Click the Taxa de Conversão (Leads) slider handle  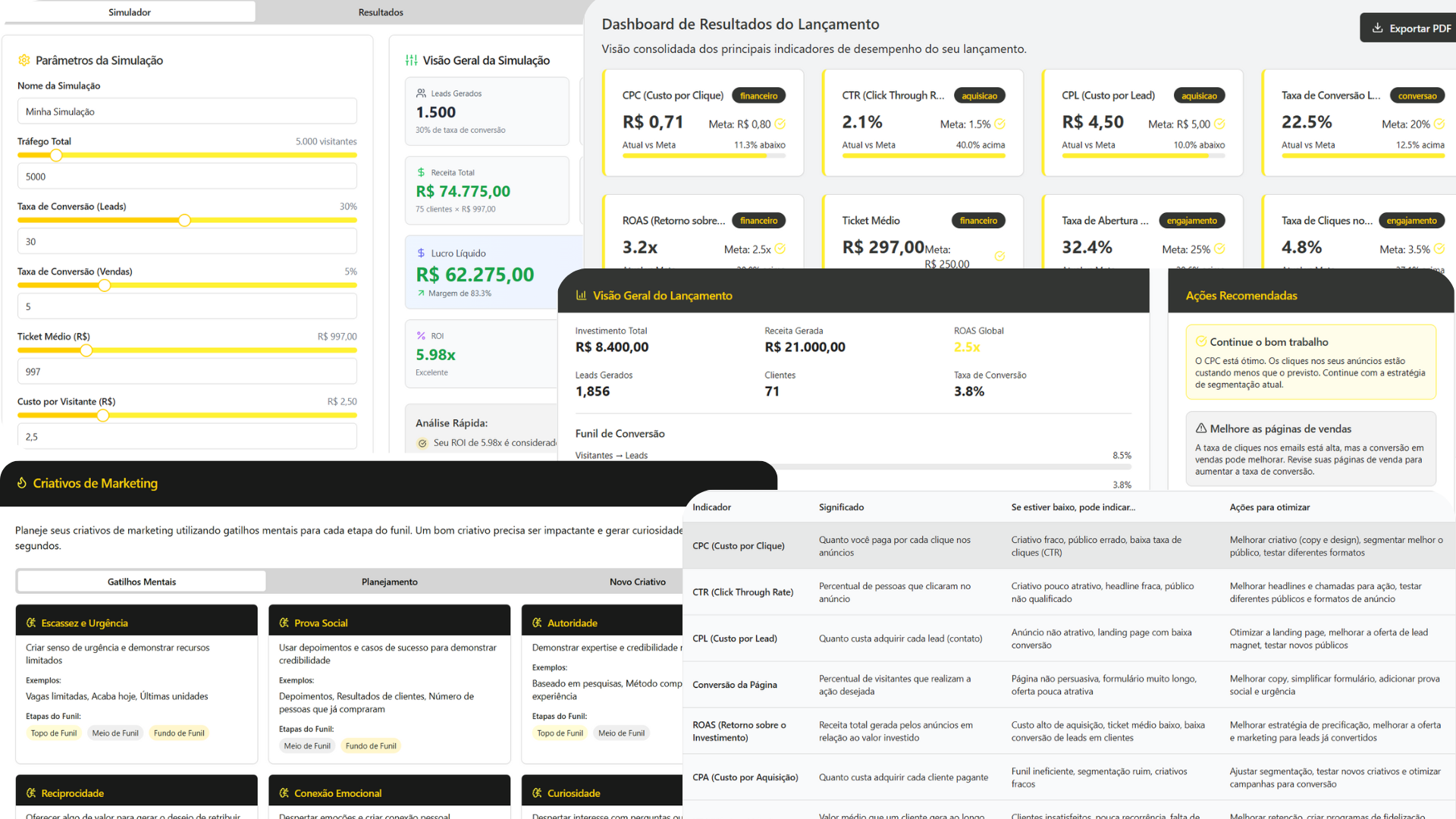[x=184, y=221]
